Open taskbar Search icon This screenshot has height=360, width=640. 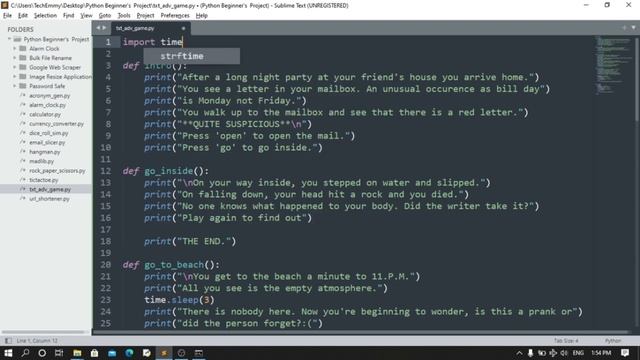pos(25,353)
